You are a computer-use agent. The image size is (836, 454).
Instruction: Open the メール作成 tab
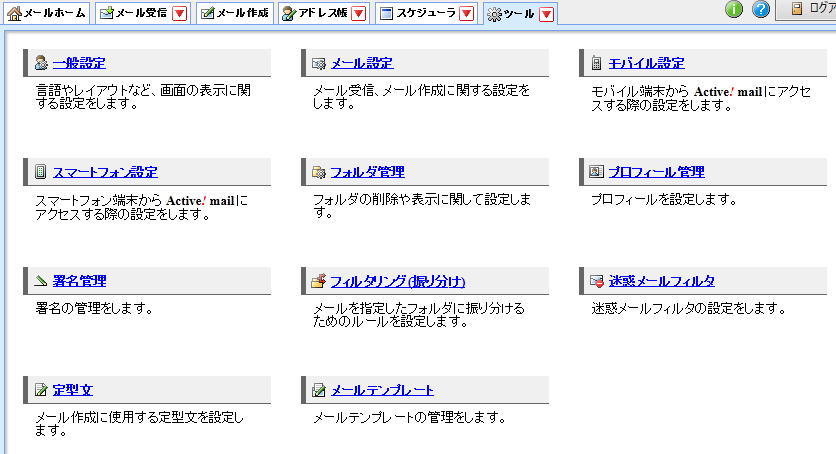click(235, 13)
